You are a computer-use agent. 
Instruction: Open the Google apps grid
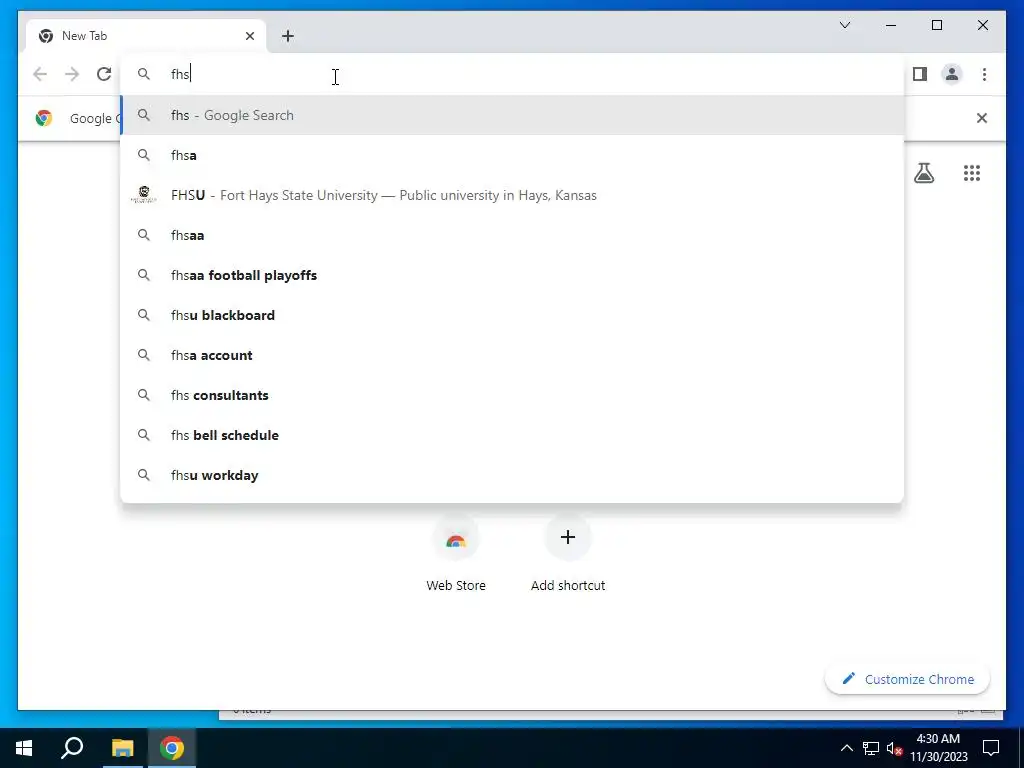(x=972, y=173)
